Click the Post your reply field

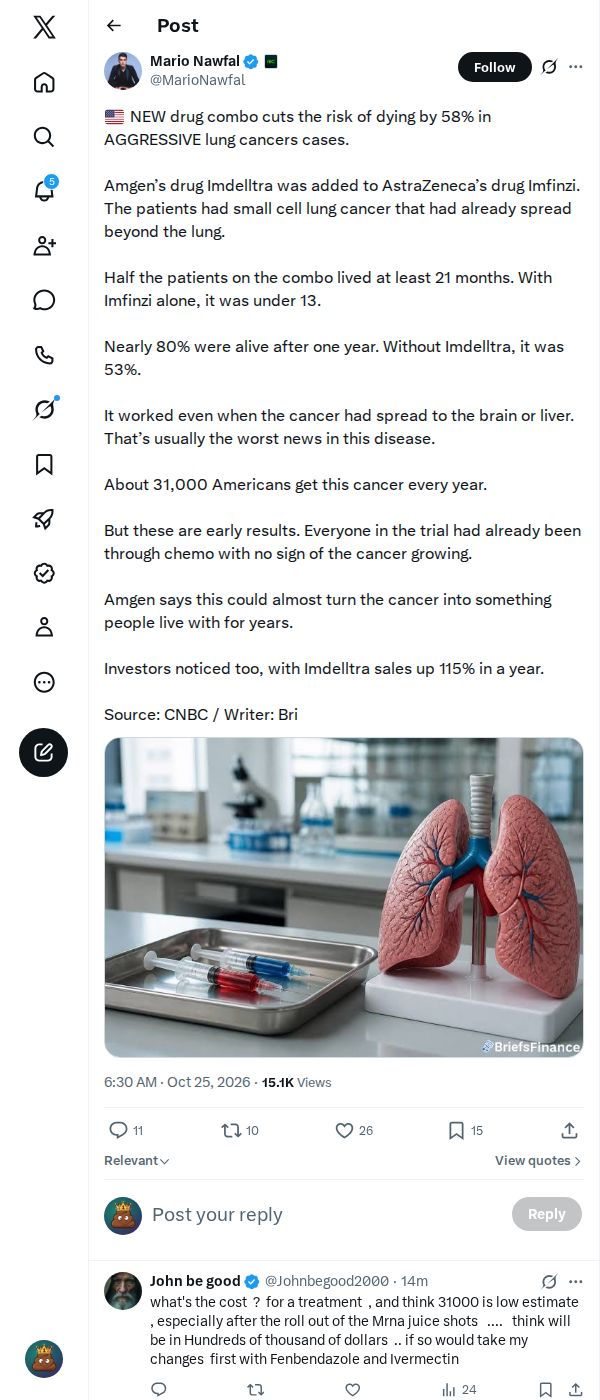coord(325,1215)
